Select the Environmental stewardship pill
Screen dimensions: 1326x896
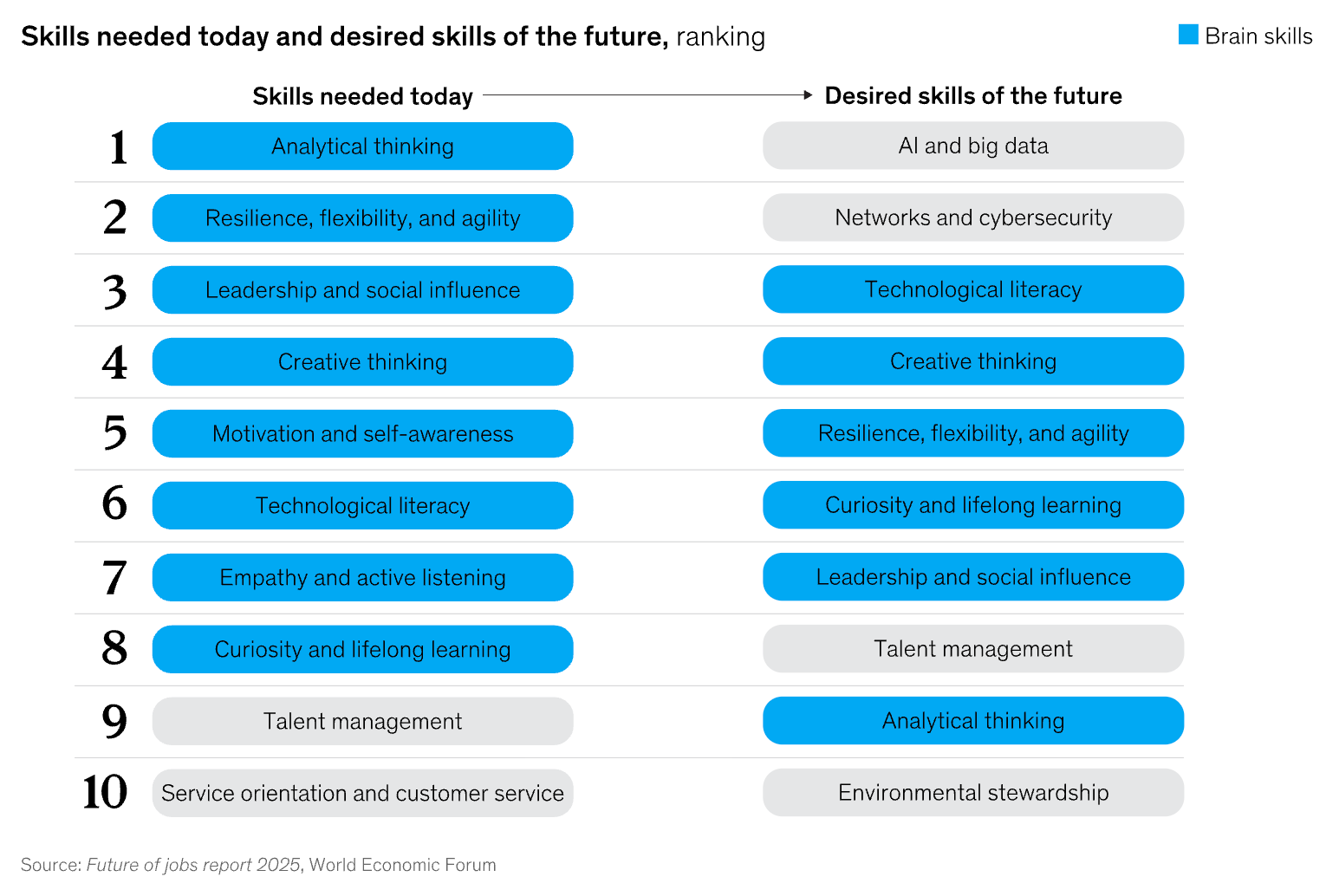973,792
